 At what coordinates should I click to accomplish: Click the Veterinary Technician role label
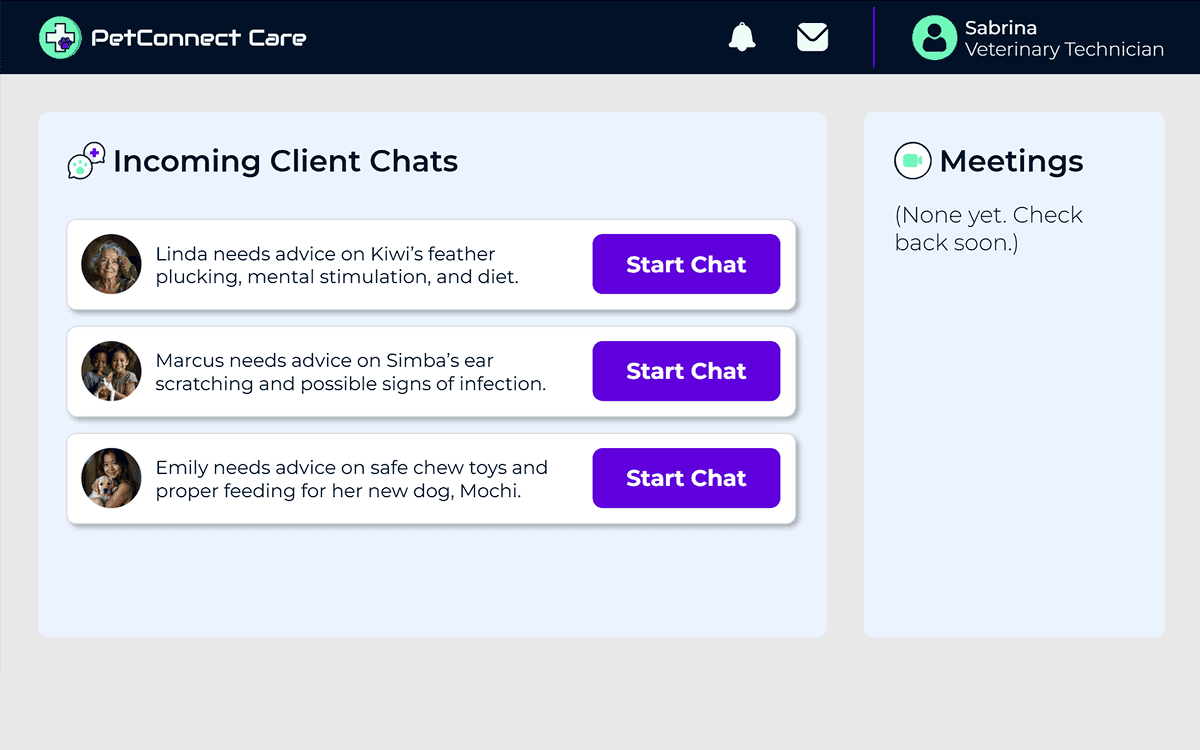pyautogui.click(x=1064, y=49)
